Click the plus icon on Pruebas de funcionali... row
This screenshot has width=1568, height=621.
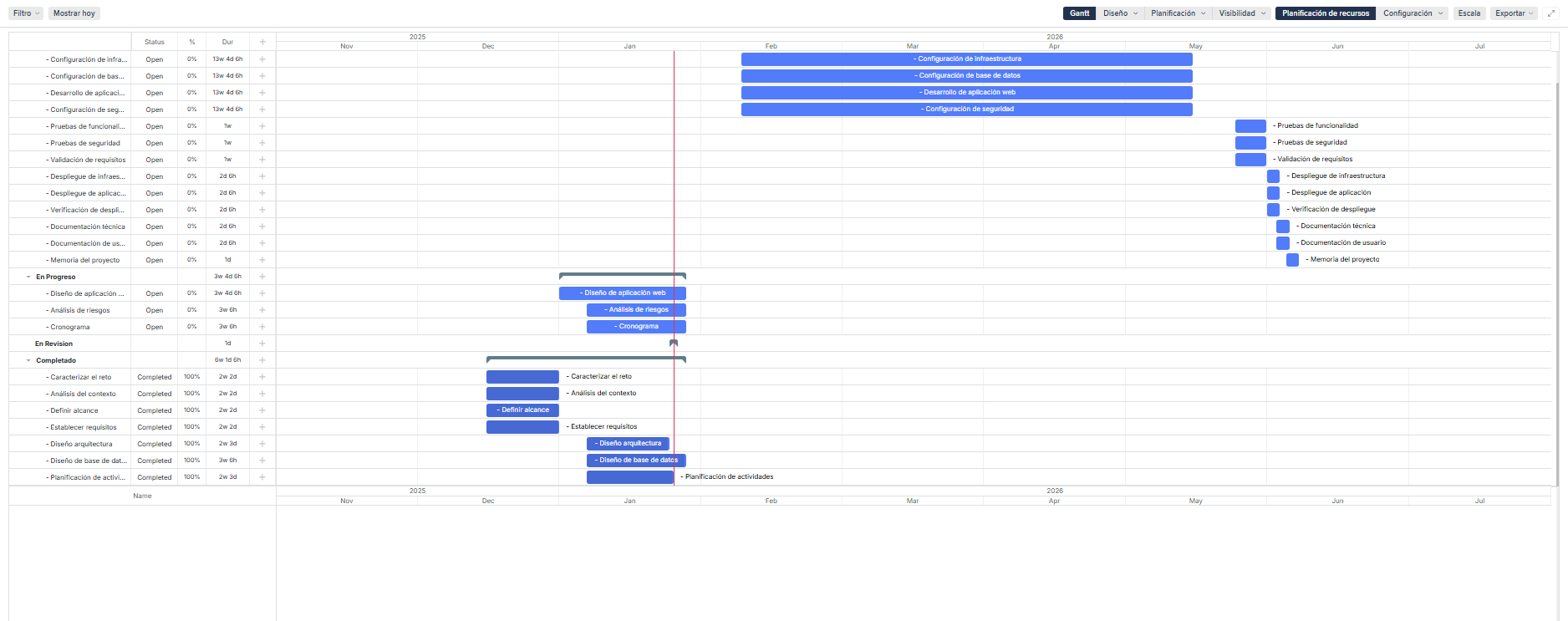pyautogui.click(x=262, y=126)
